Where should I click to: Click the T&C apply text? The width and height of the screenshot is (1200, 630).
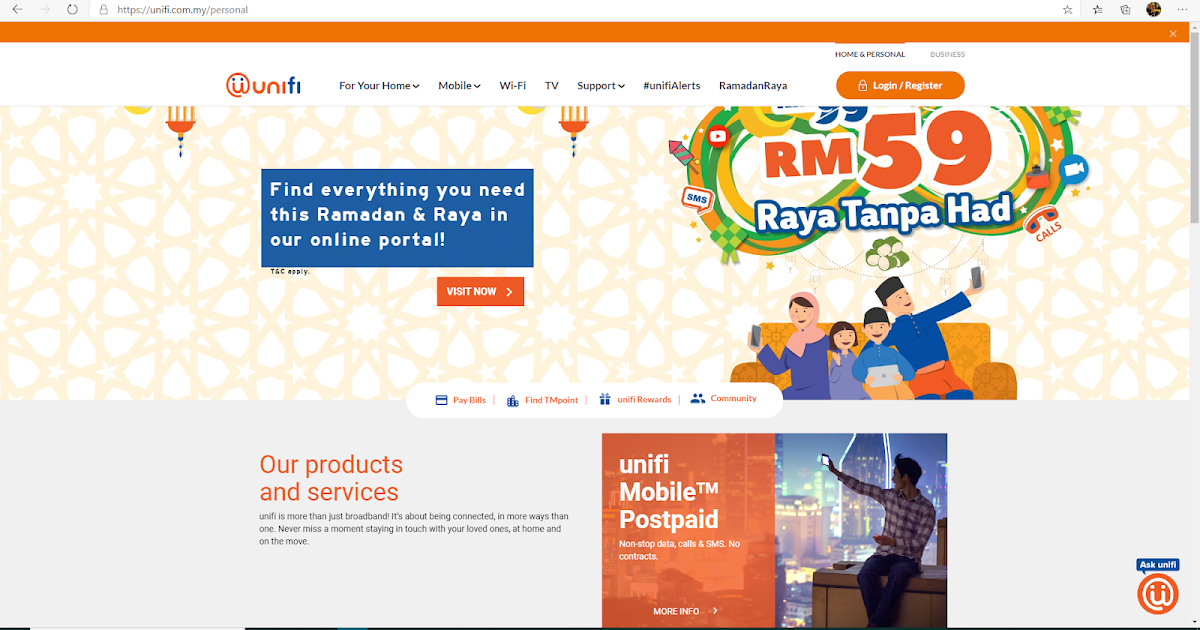tap(290, 272)
